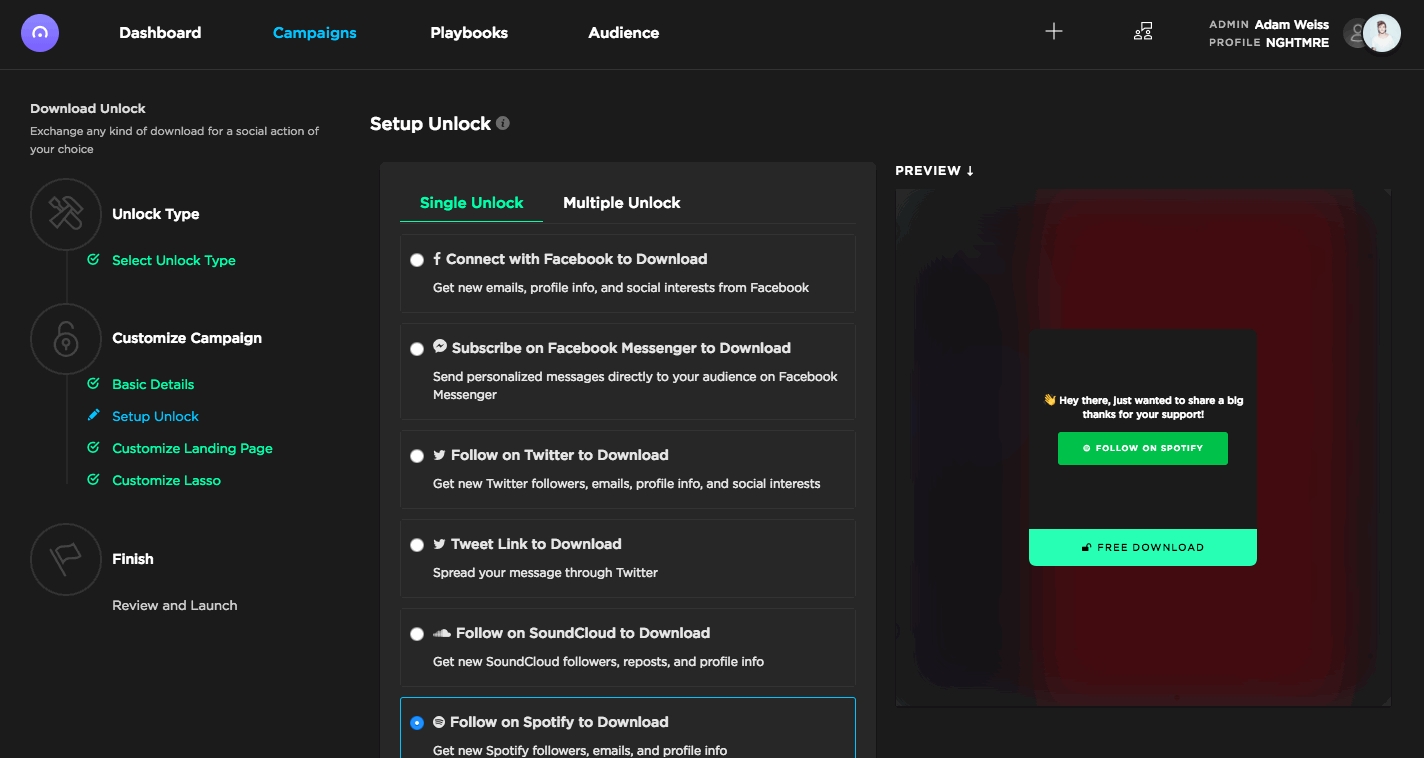Click the Finish heading

(x=133, y=559)
